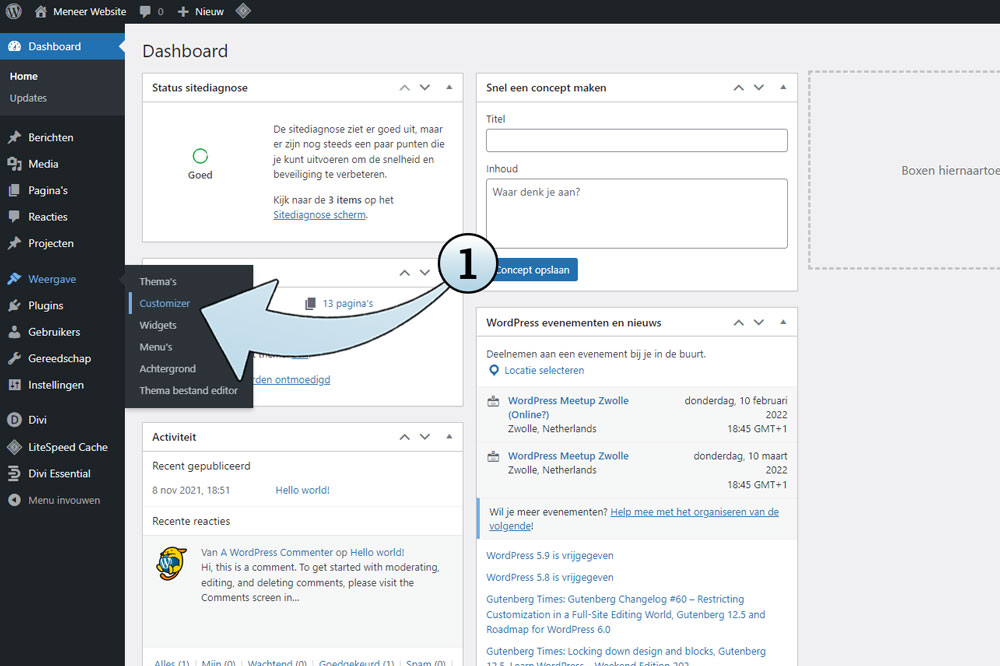Viewport: 1000px width, 666px height.
Task: Open Gereedschap wrench icon
Action: tap(14, 359)
